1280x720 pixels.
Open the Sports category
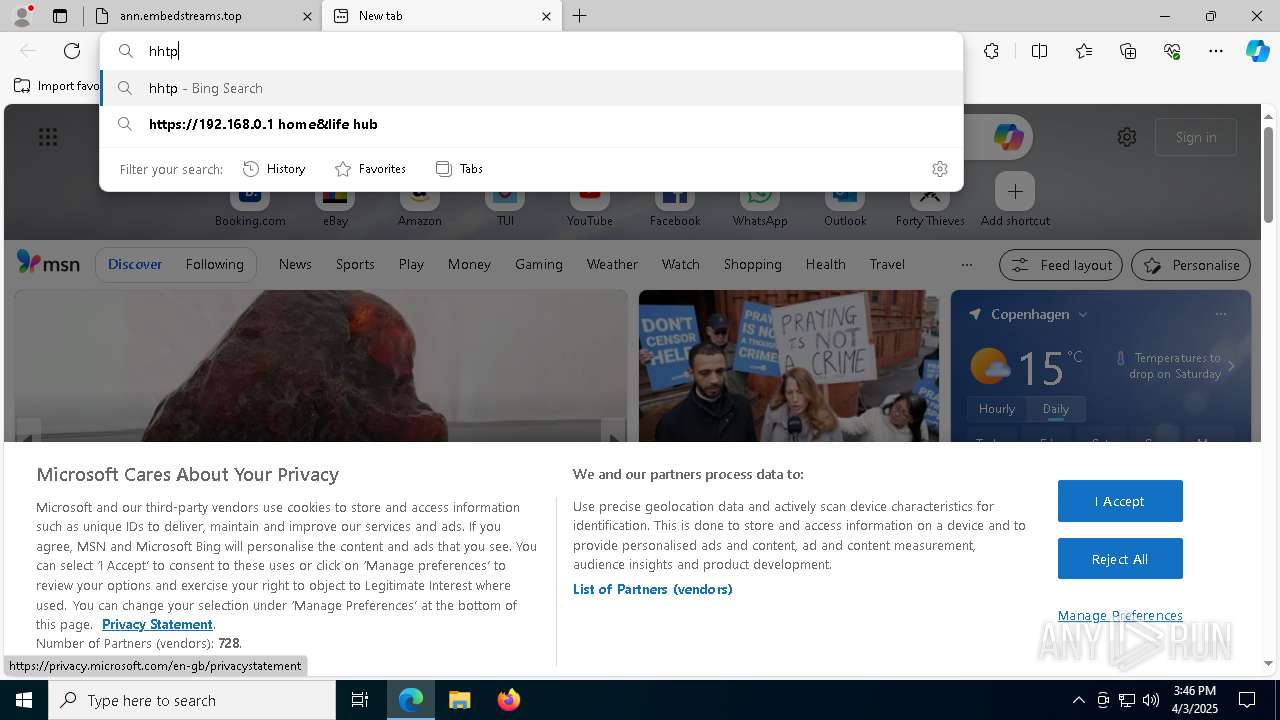click(355, 265)
